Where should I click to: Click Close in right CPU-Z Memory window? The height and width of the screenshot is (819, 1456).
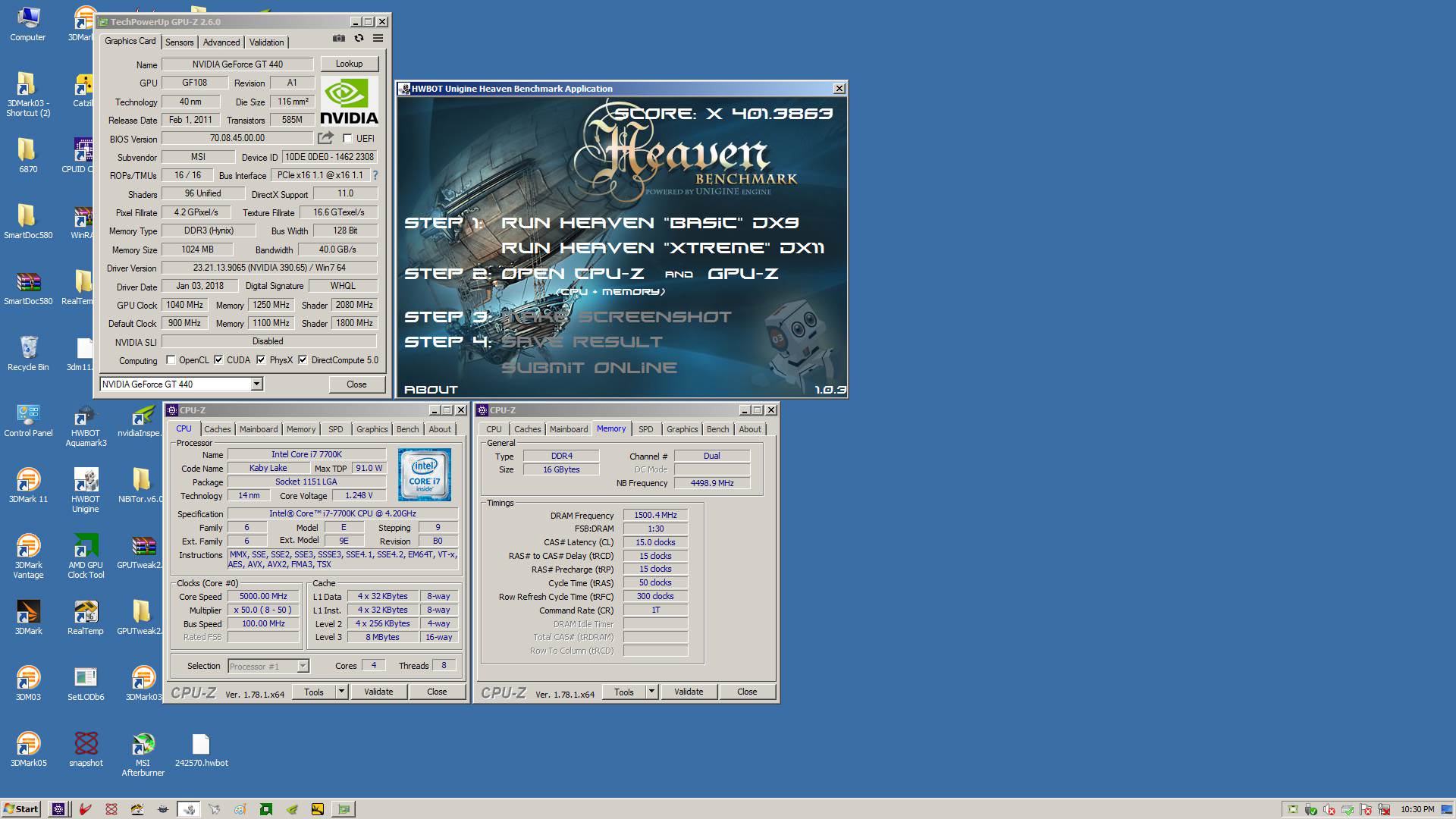pyautogui.click(x=747, y=692)
